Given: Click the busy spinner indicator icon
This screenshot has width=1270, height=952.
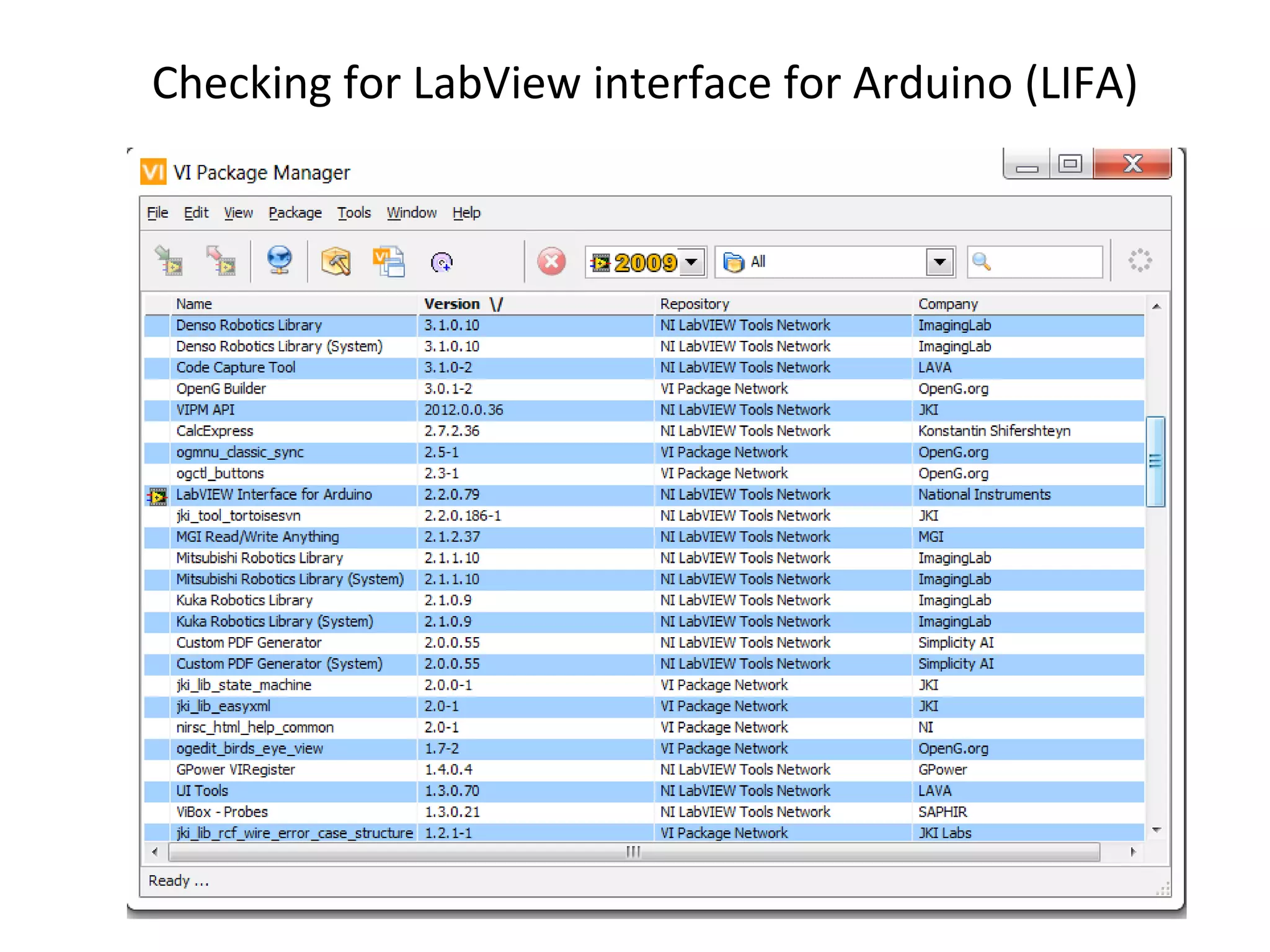Looking at the screenshot, I should click(x=1140, y=260).
